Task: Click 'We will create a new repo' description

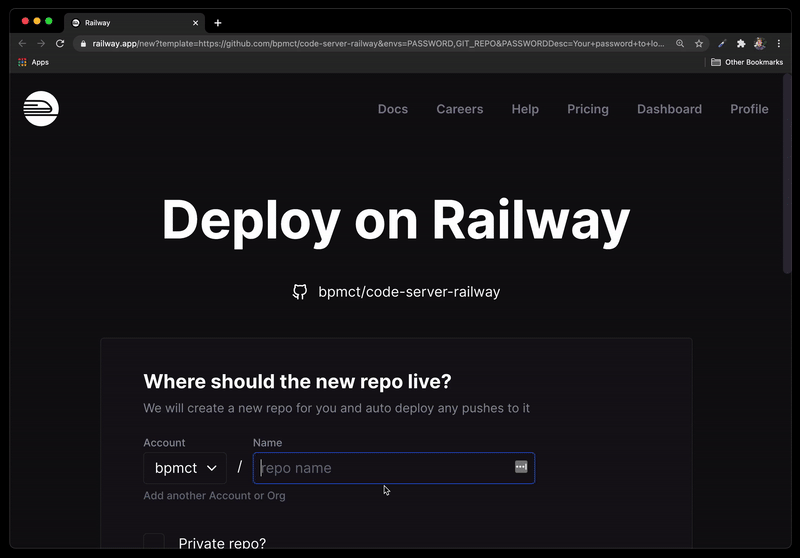Action: pos(337,408)
